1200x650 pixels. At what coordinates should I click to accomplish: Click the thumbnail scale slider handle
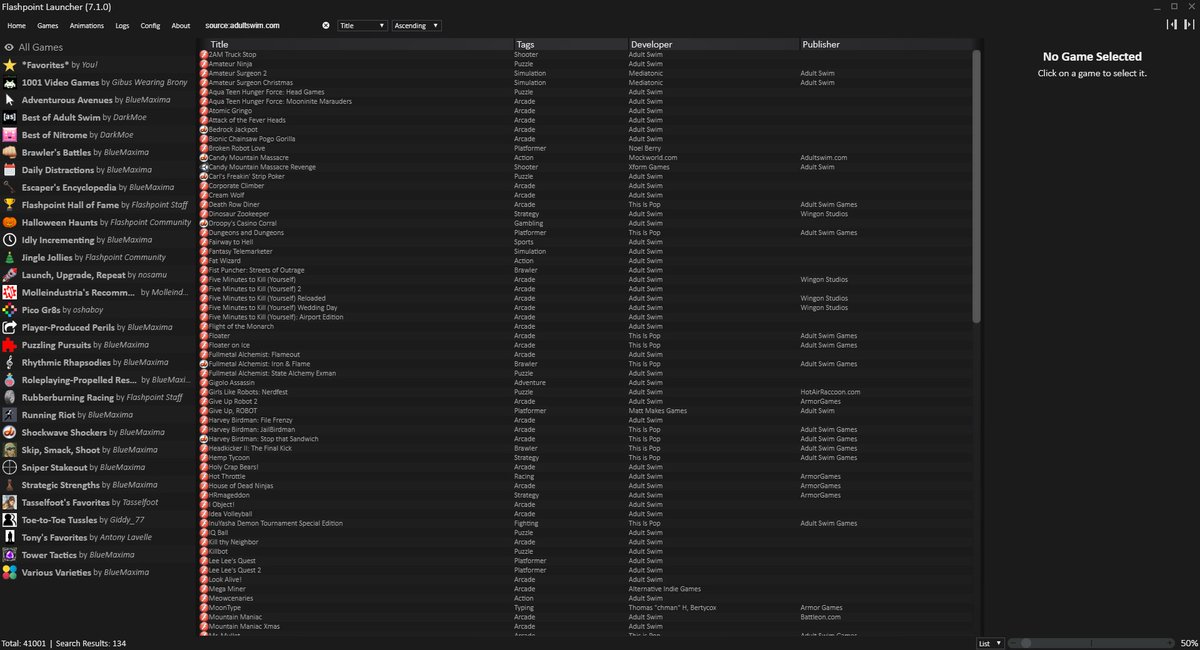(x=1025, y=643)
